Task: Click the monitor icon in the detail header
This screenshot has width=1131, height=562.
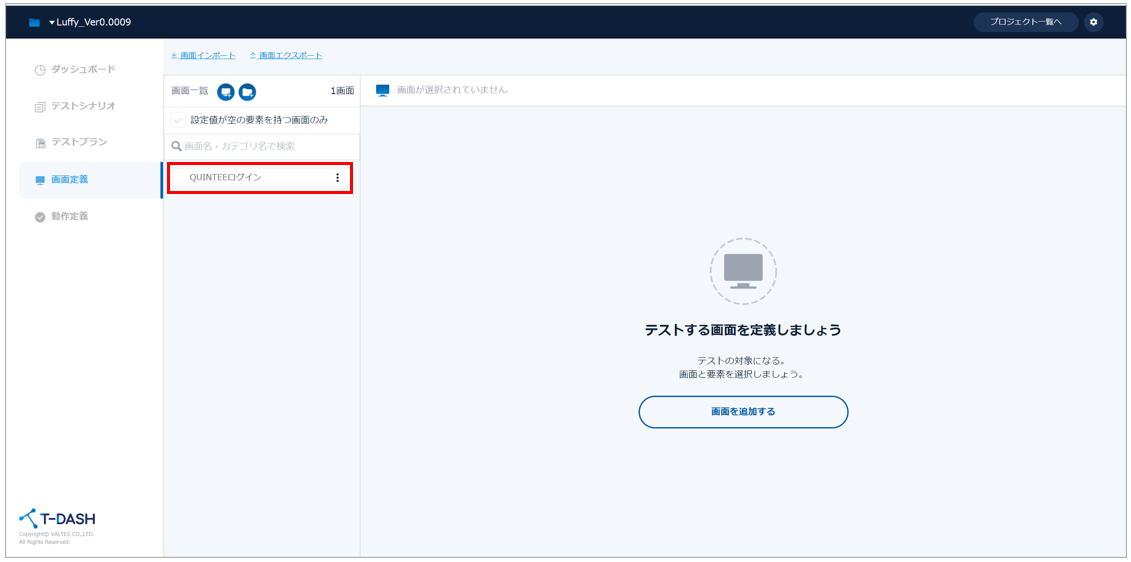Action: 382,90
